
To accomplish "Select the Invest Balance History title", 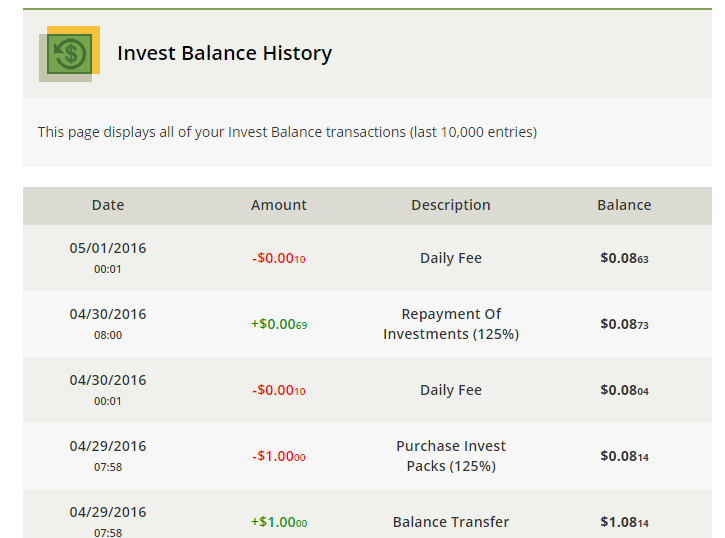I will [224, 54].
